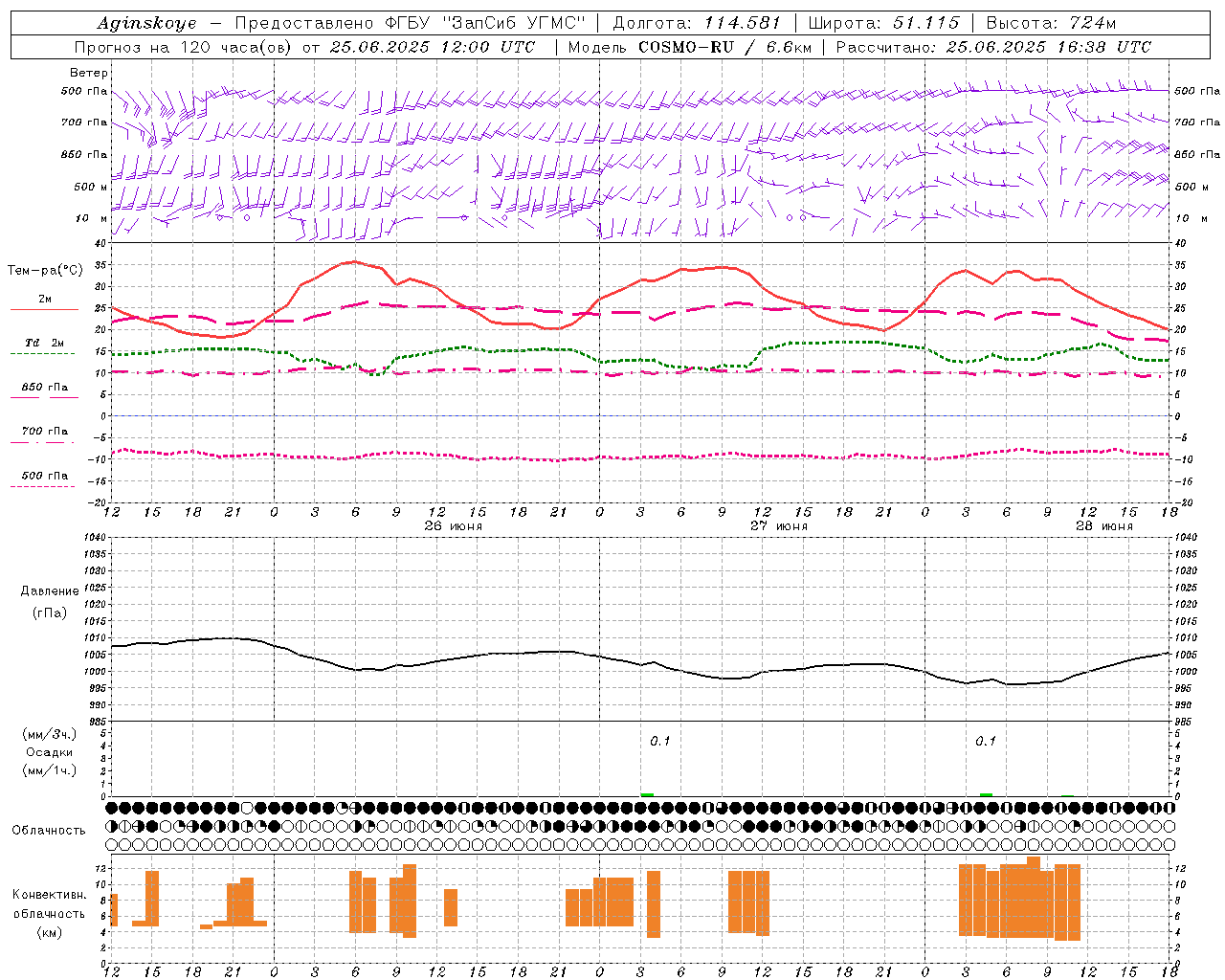Viewport: 1225px width, 980px height.
Task: Click the Модель COSMO-RU / 6.6км label
Action: click(690, 47)
